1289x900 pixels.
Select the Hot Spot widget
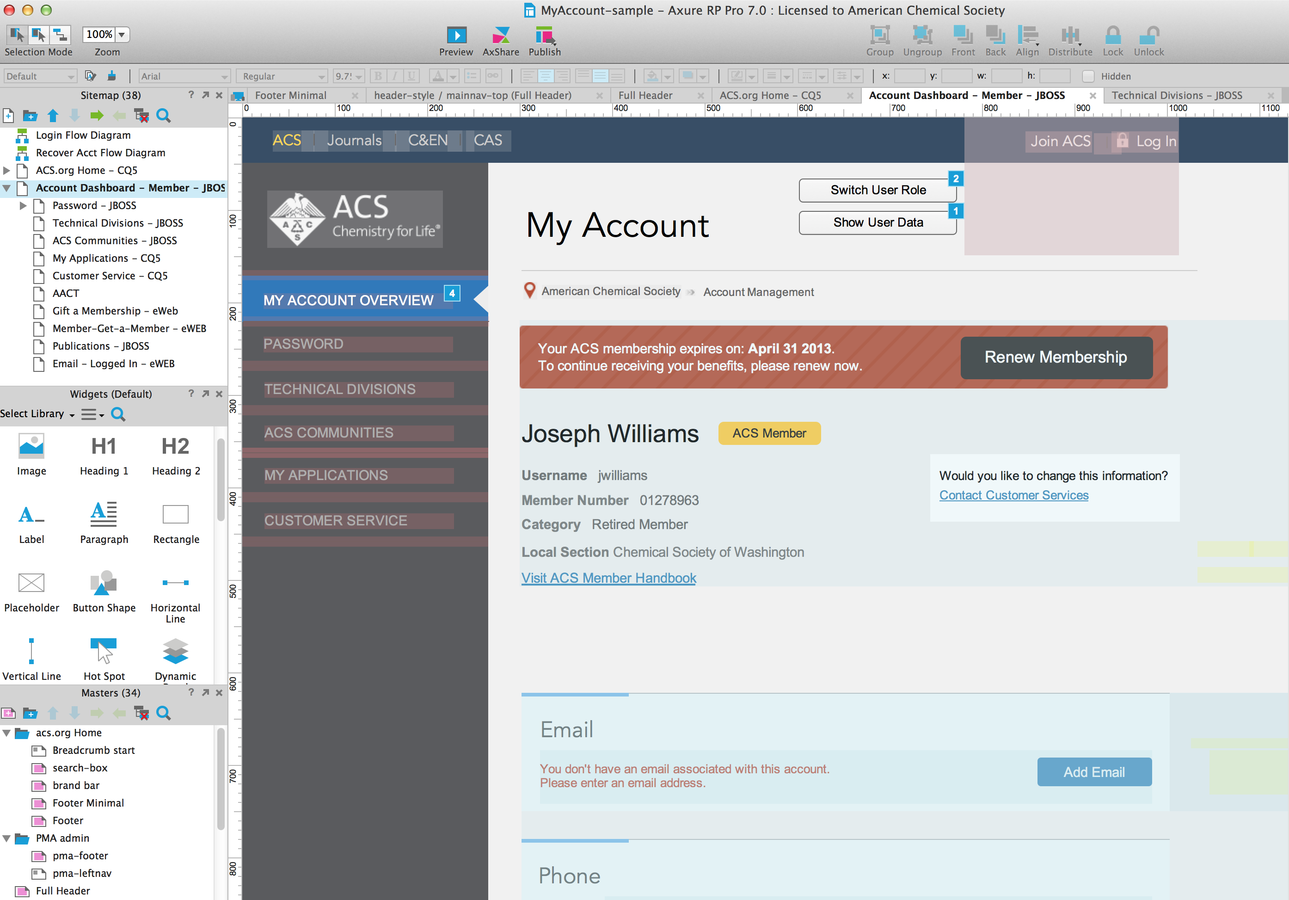click(104, 659)
